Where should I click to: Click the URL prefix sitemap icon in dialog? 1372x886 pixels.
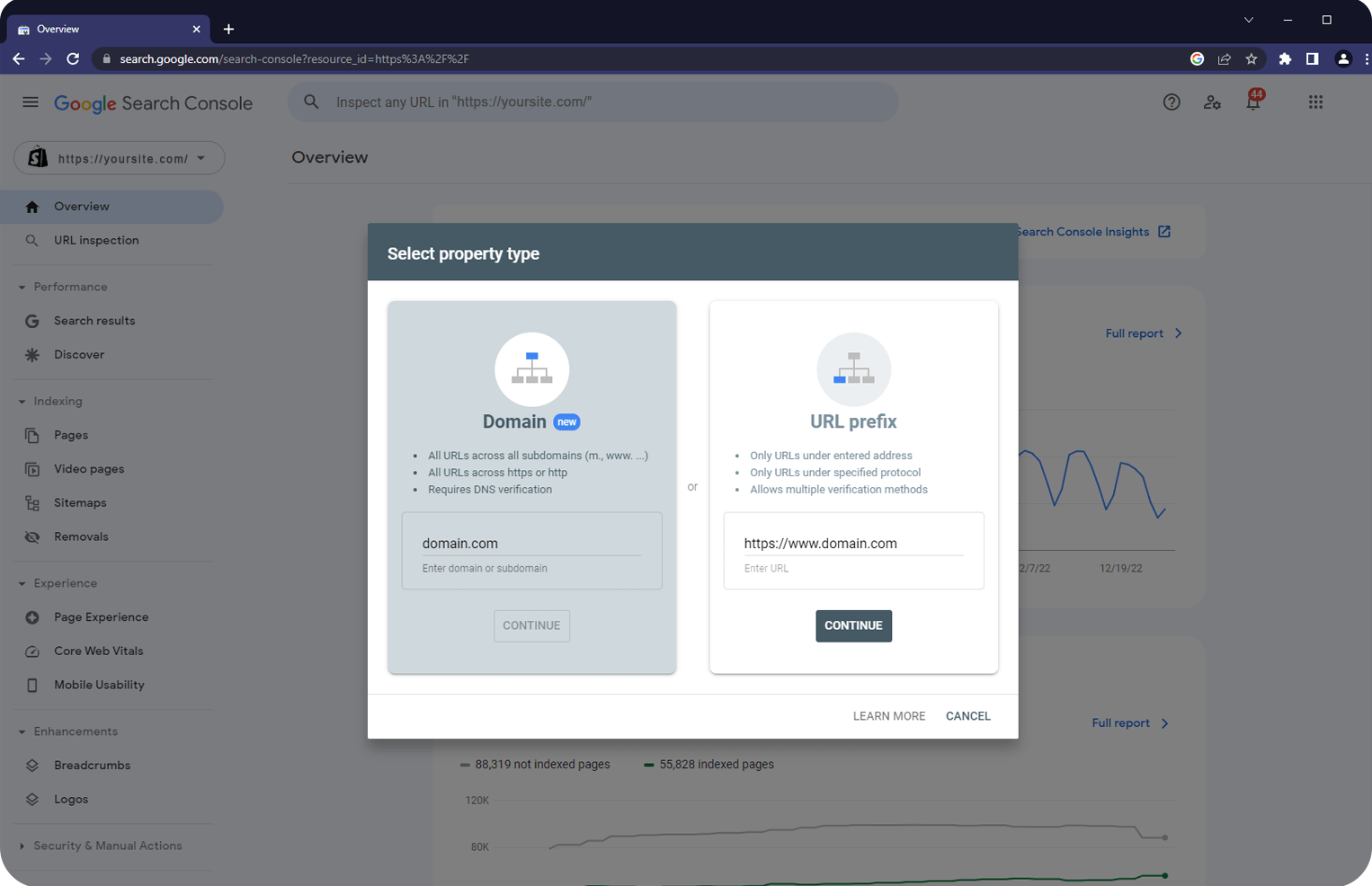tap(854, 369)
